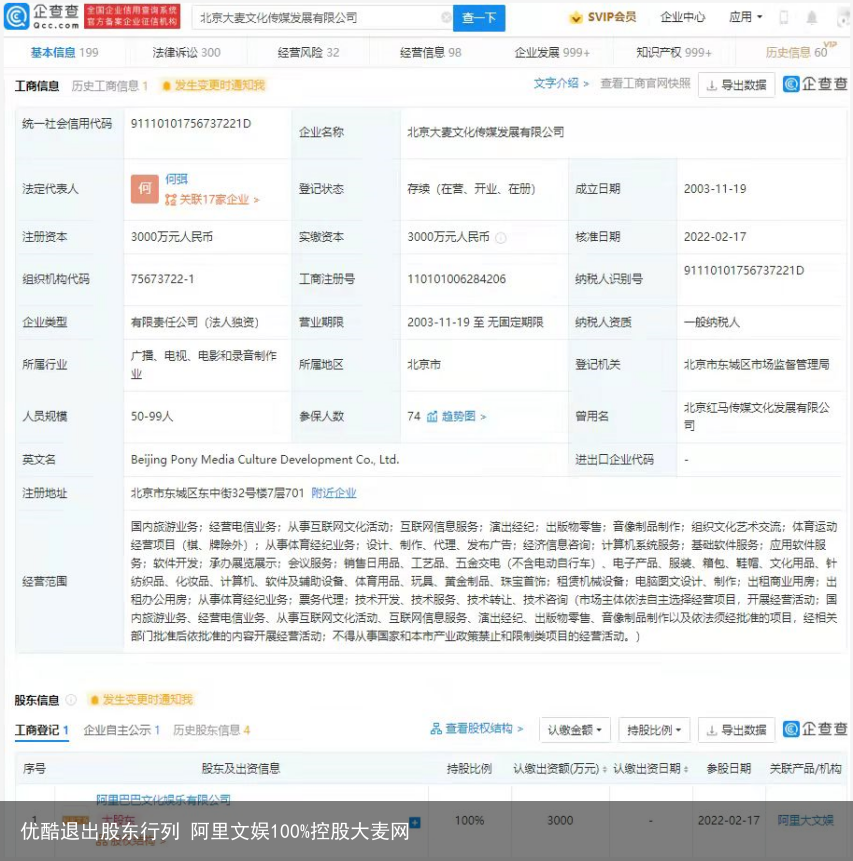This screenshot has width=853, height=861.
Task: Click 导出数据 button in 股东信息 section
Action: point(736,730)
